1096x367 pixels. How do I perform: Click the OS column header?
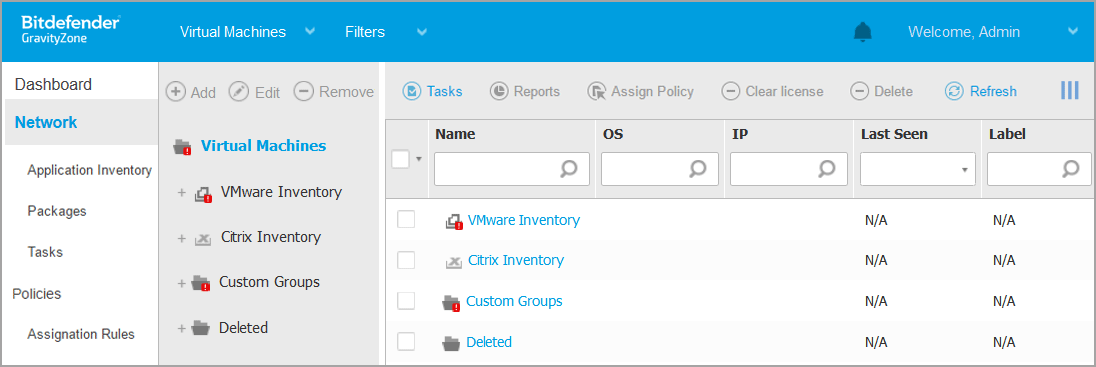pos(612,134)
